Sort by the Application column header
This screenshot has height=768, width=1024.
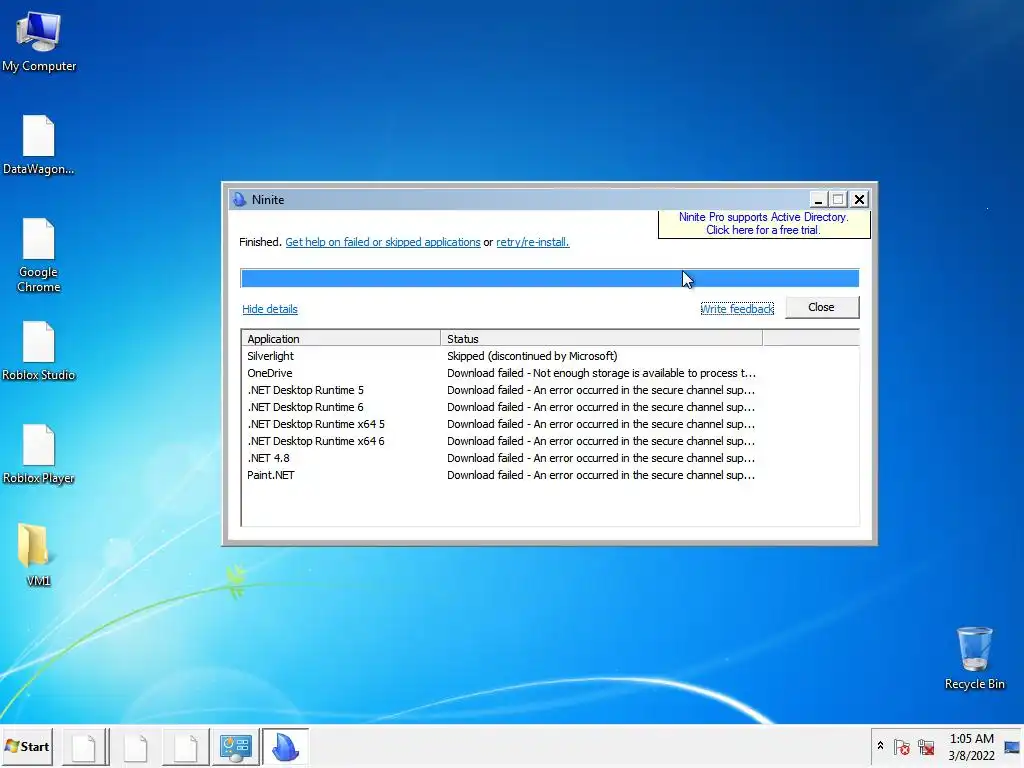pyautogui.click(x=340, y=338)
